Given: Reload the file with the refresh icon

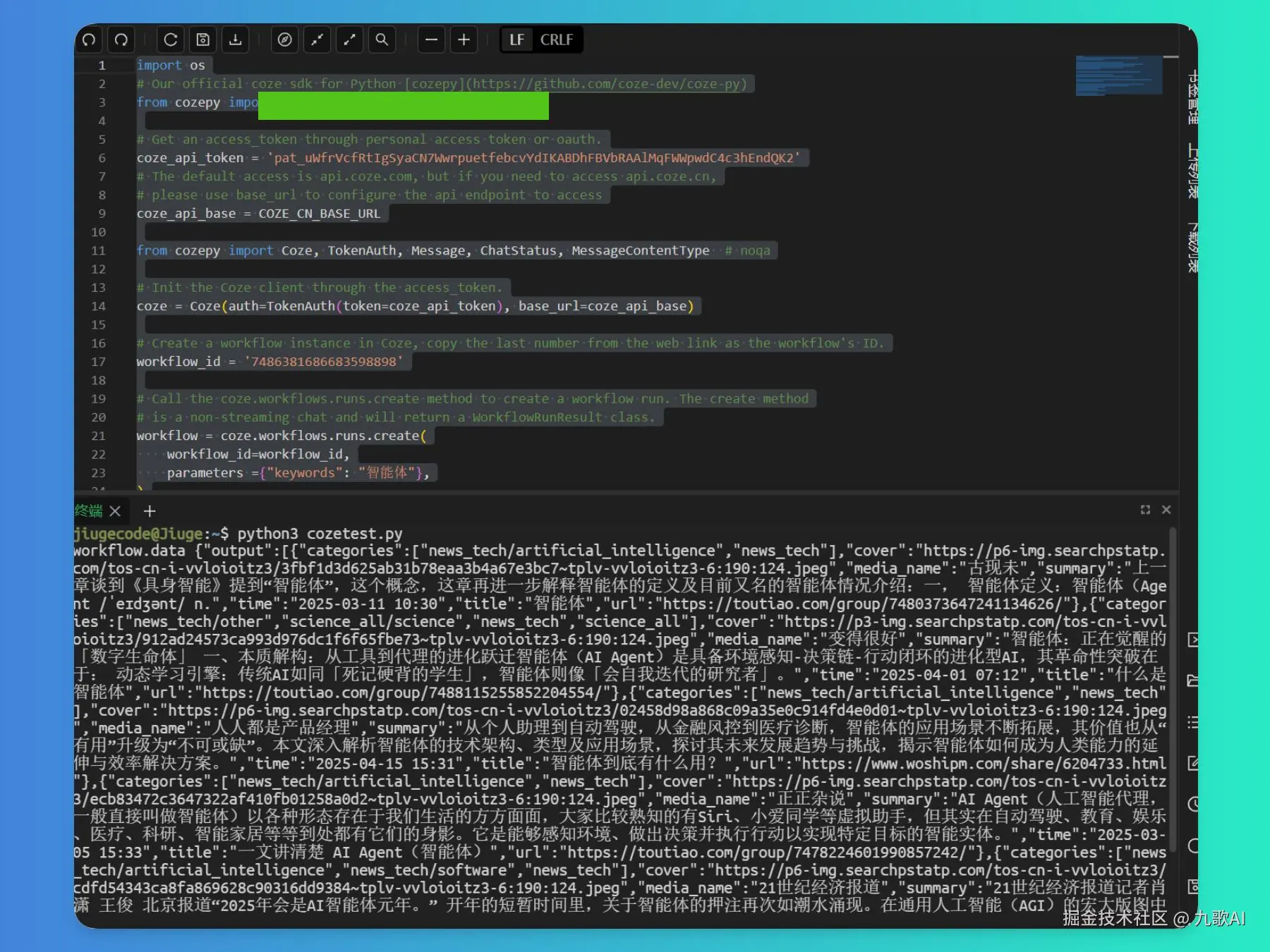Looking at the screenshot, I should point(171,40).
